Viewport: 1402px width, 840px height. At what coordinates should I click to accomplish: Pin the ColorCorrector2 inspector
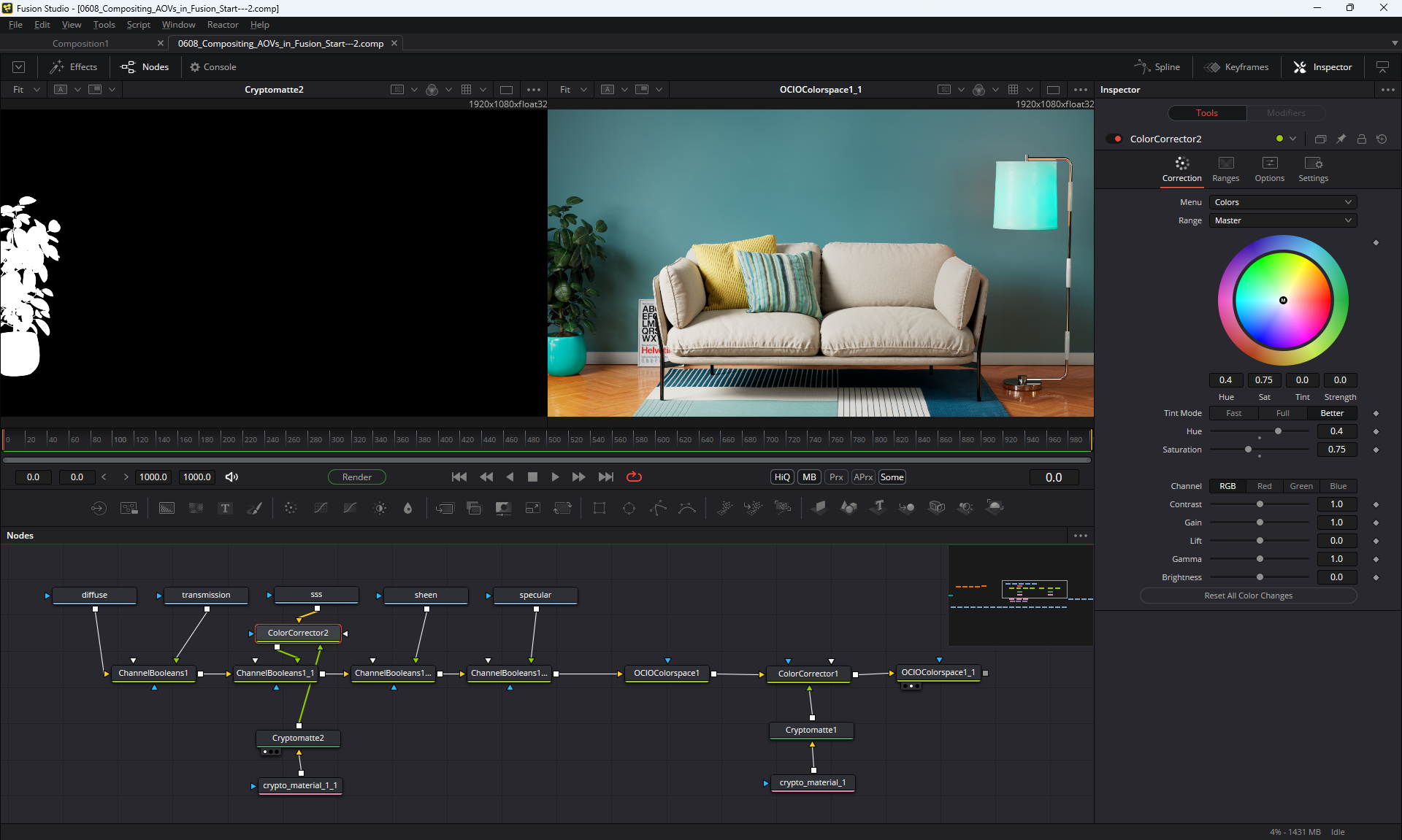click(x=1341, y=139)
